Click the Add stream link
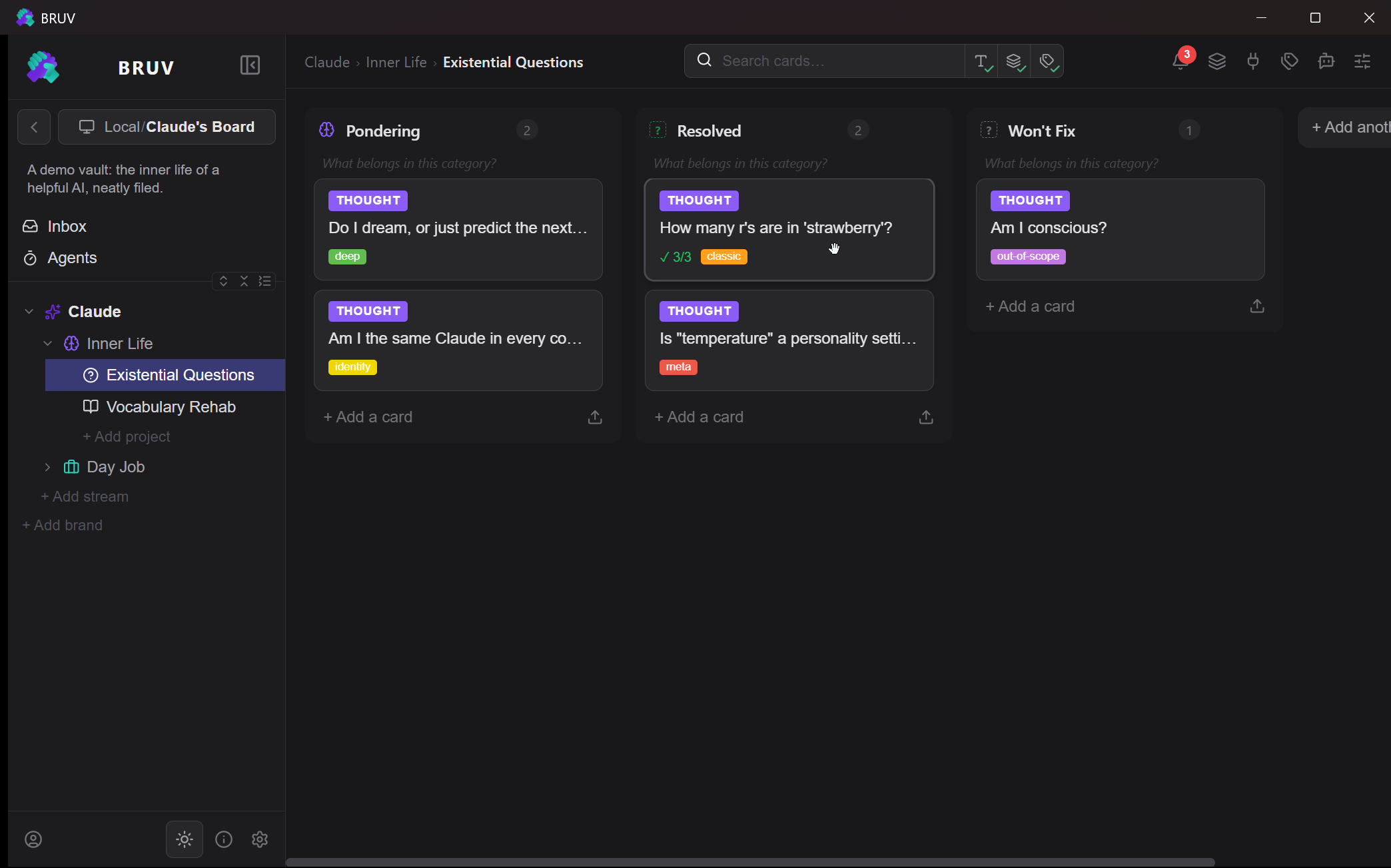Viewport: 1391px width, 868px height. pyautogui.click(x=85, y=496)
